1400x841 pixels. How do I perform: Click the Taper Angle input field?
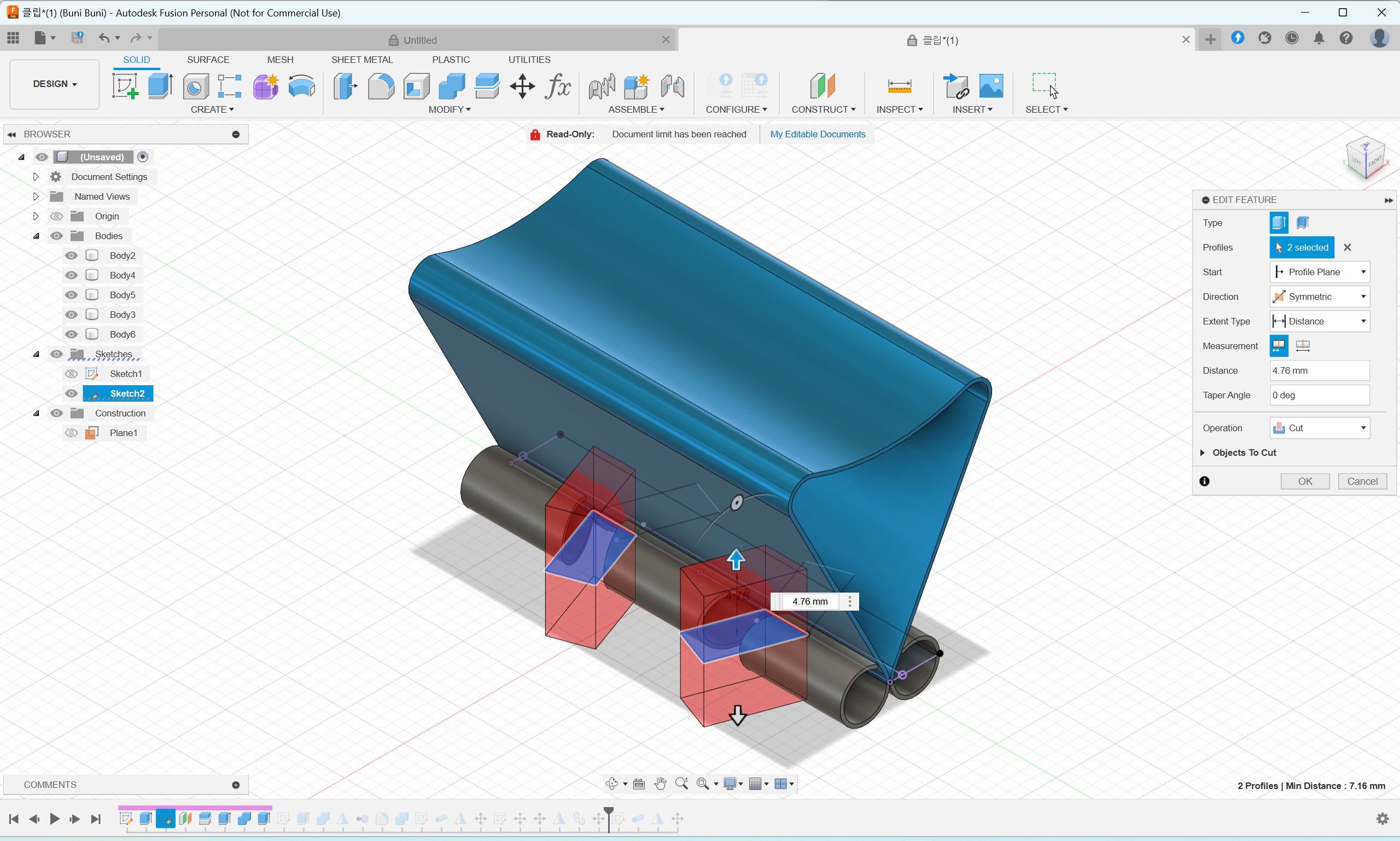click(x=1319, y=395)
